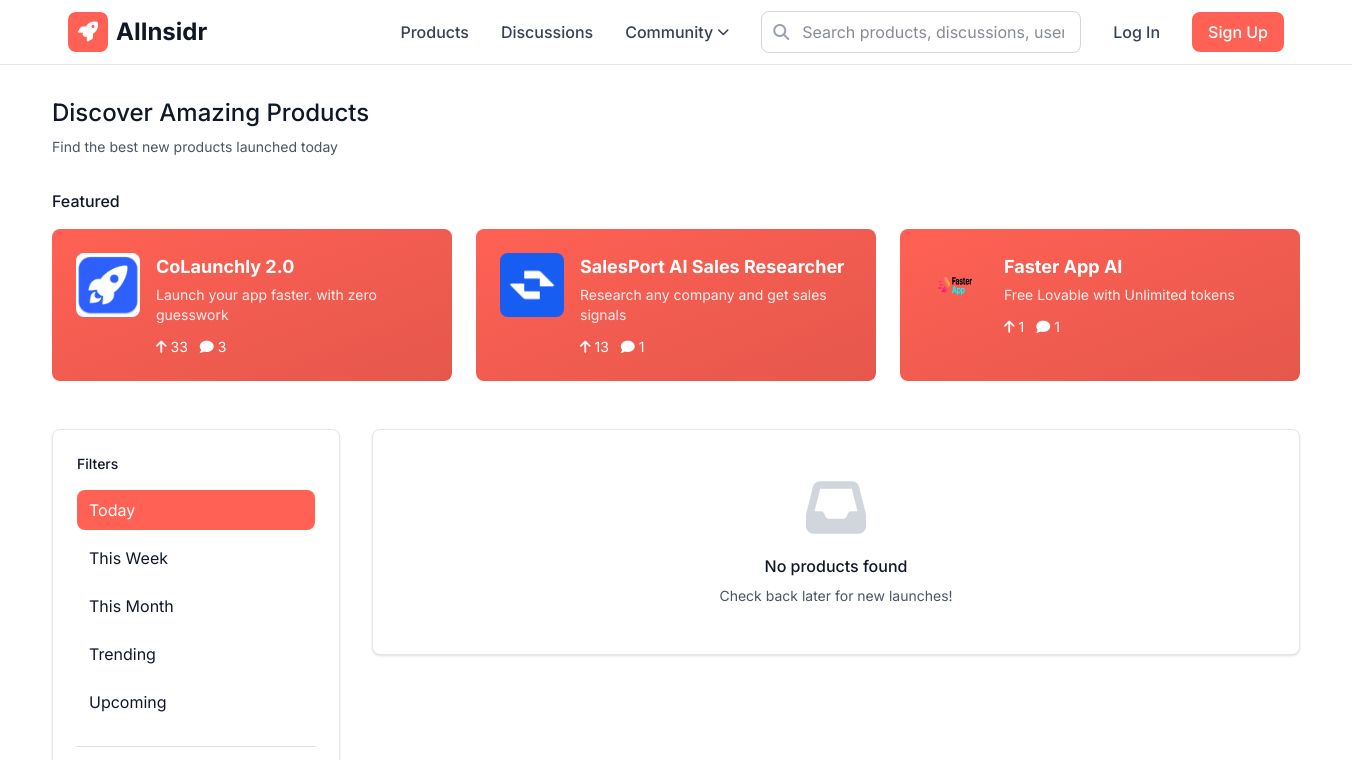The width and height of the screenshot is (1352, 760).
Task: Go to the Discussions page
Action: click(x=547, y=32)
